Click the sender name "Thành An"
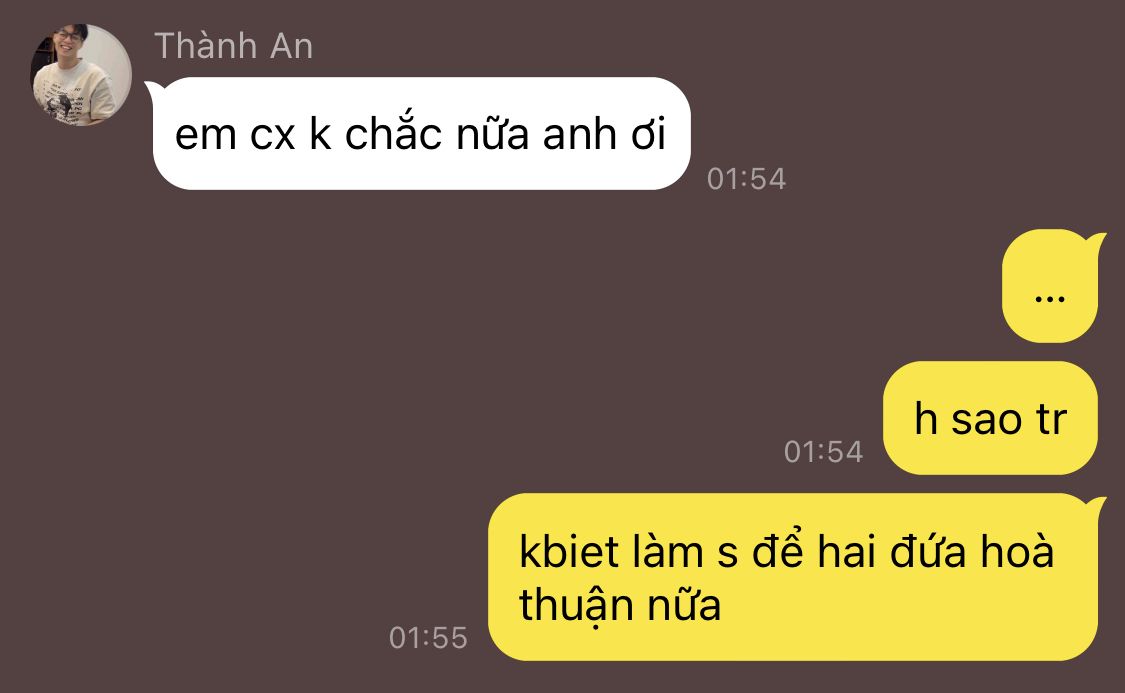Viewport: 1125px width, 693px height. (x=234, y=47)
